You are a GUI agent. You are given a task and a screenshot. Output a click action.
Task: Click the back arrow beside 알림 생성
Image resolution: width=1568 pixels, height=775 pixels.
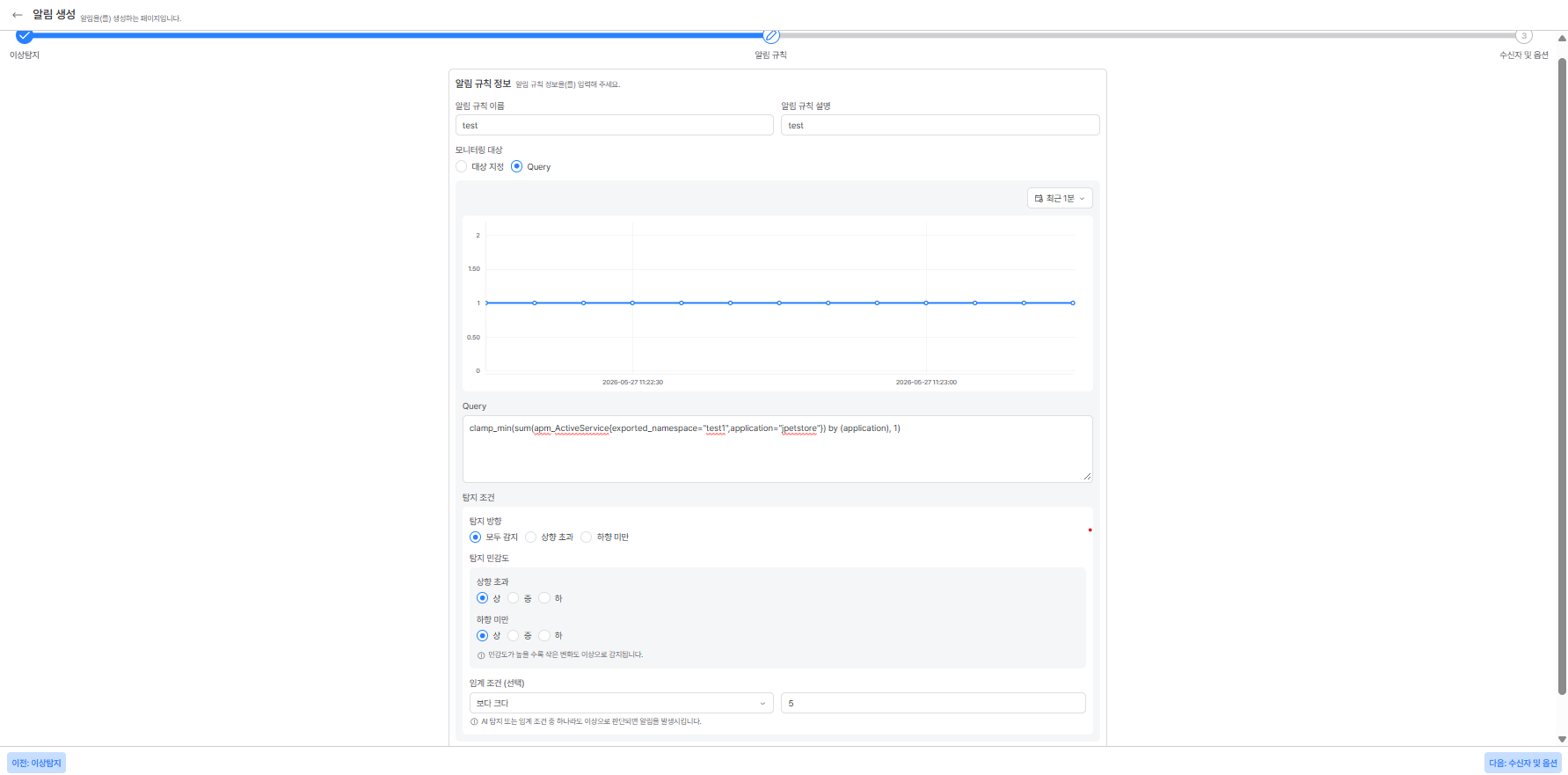tap(18, 15)
